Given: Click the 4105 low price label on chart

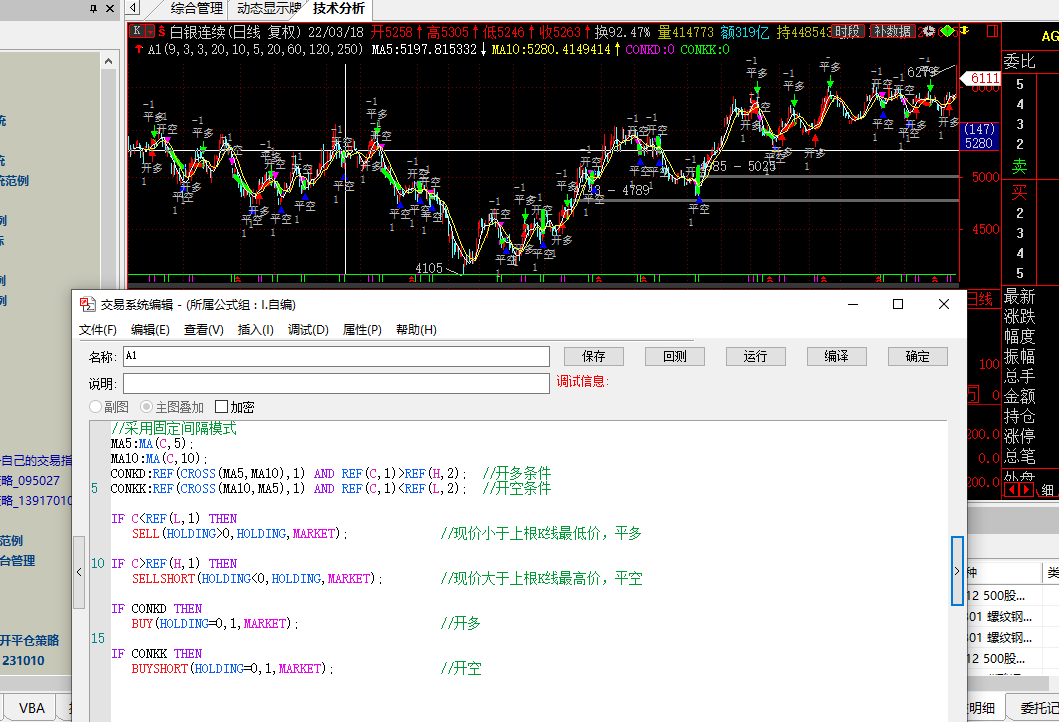Looking at the screenshot, I should click(429, 268).
